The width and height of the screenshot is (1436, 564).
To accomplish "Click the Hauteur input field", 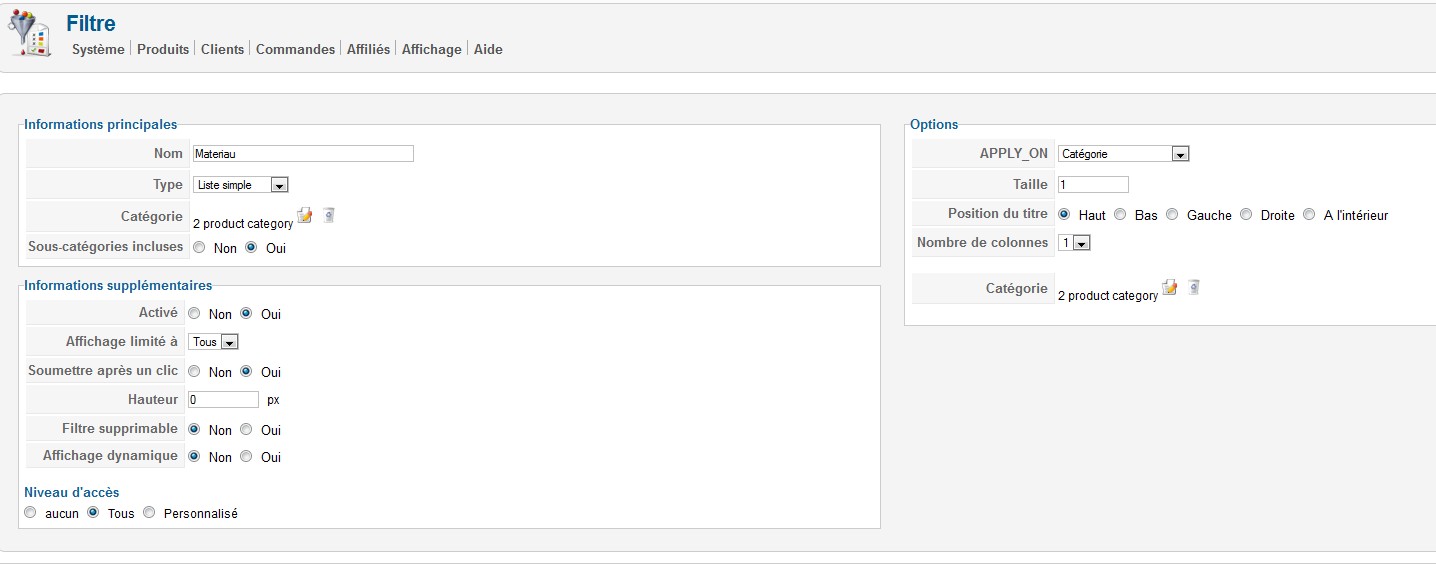I will 224,399.
